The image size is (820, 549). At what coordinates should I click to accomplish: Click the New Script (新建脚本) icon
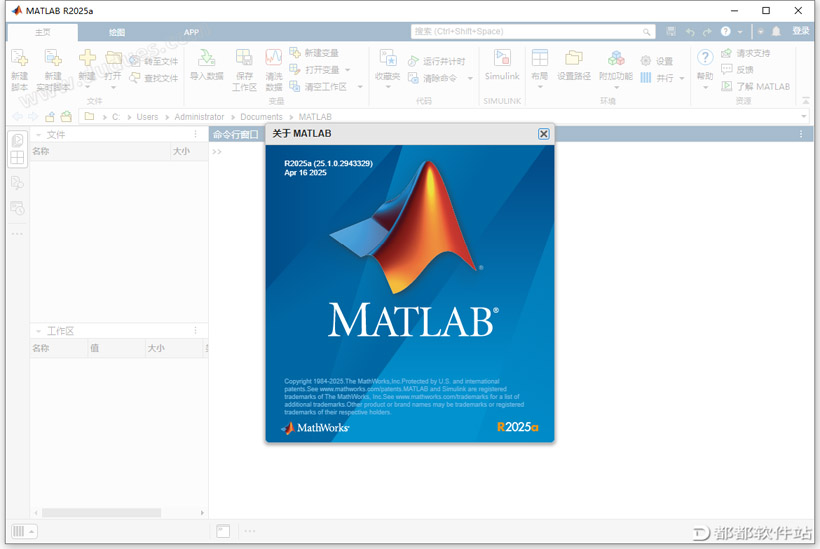pyautogui.click(x=19, y=58)
